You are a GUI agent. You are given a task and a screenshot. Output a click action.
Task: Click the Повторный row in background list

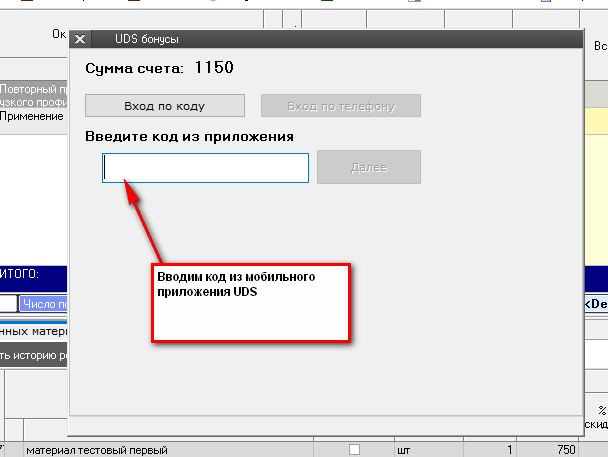pyautogui.click(x=33, y=95)
